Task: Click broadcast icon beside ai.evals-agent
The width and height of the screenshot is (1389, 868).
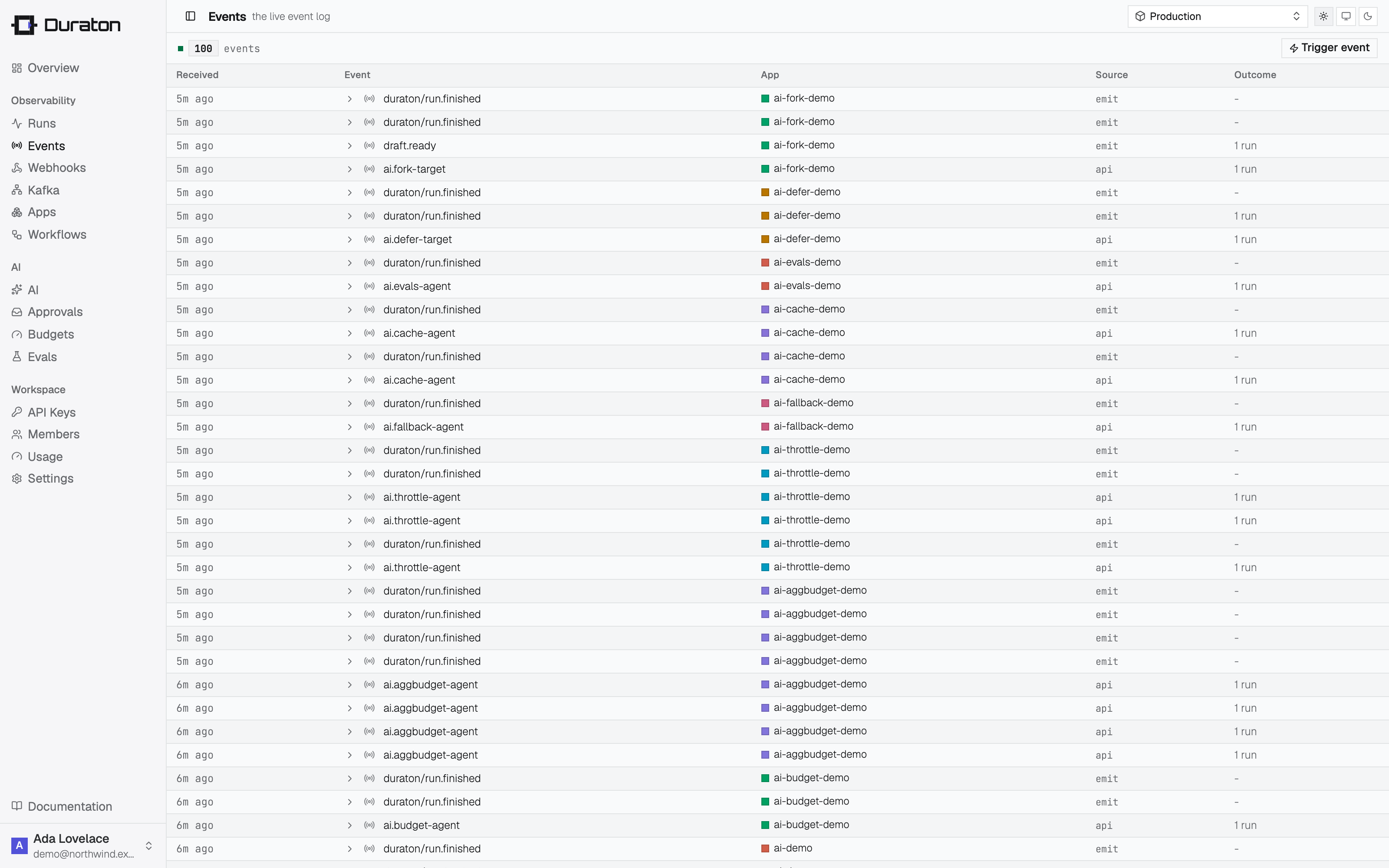Action: (370, 286)
